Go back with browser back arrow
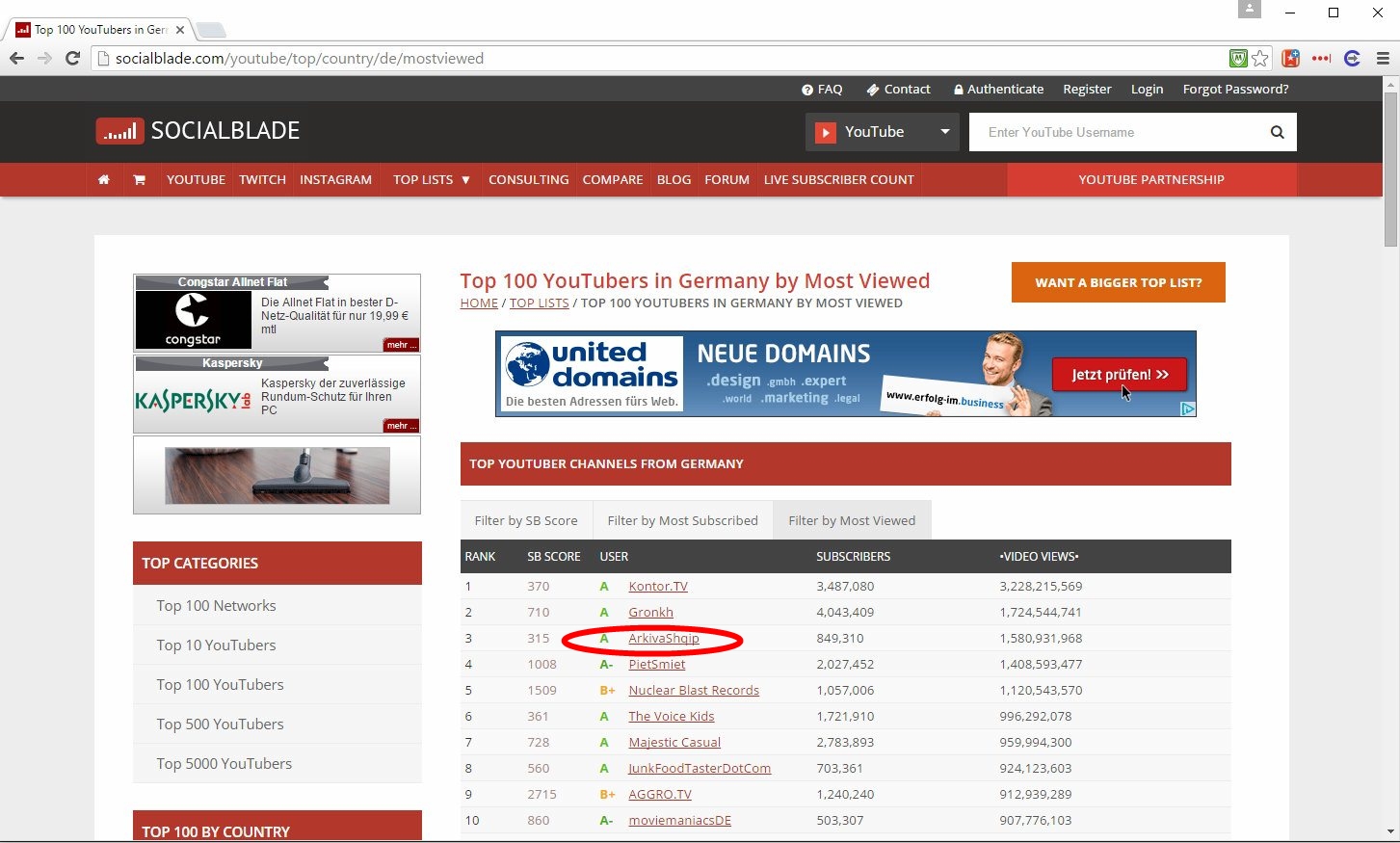This screenshot has width=1400, height=843. tap(17, 59)
